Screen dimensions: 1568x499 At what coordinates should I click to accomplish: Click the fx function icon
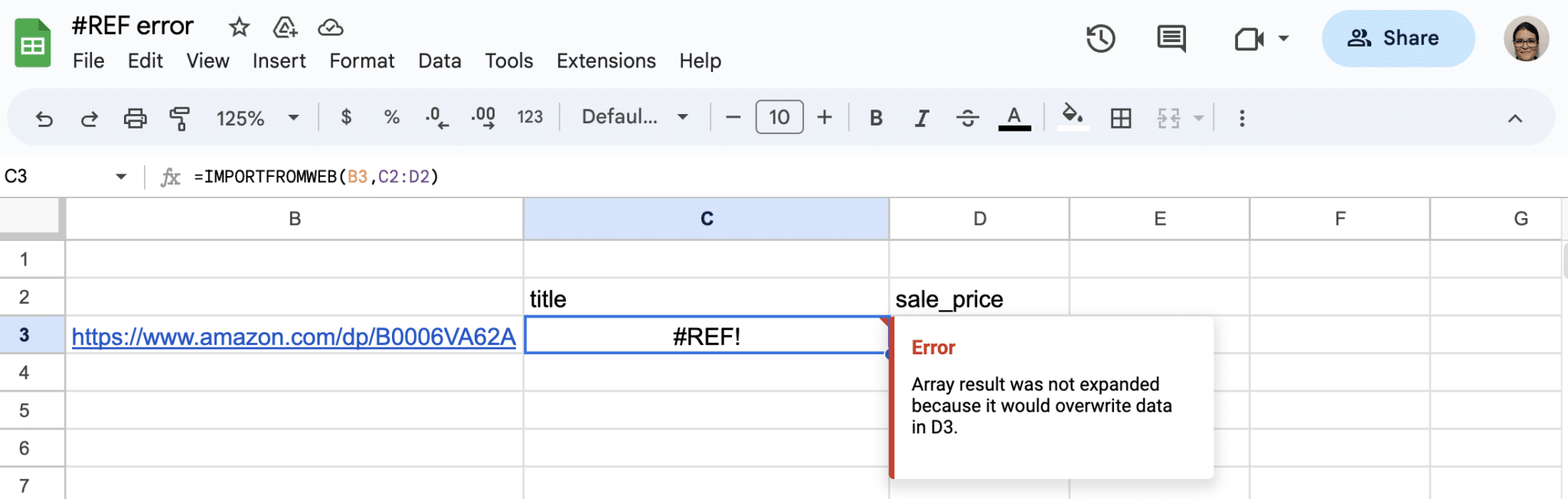170,177
